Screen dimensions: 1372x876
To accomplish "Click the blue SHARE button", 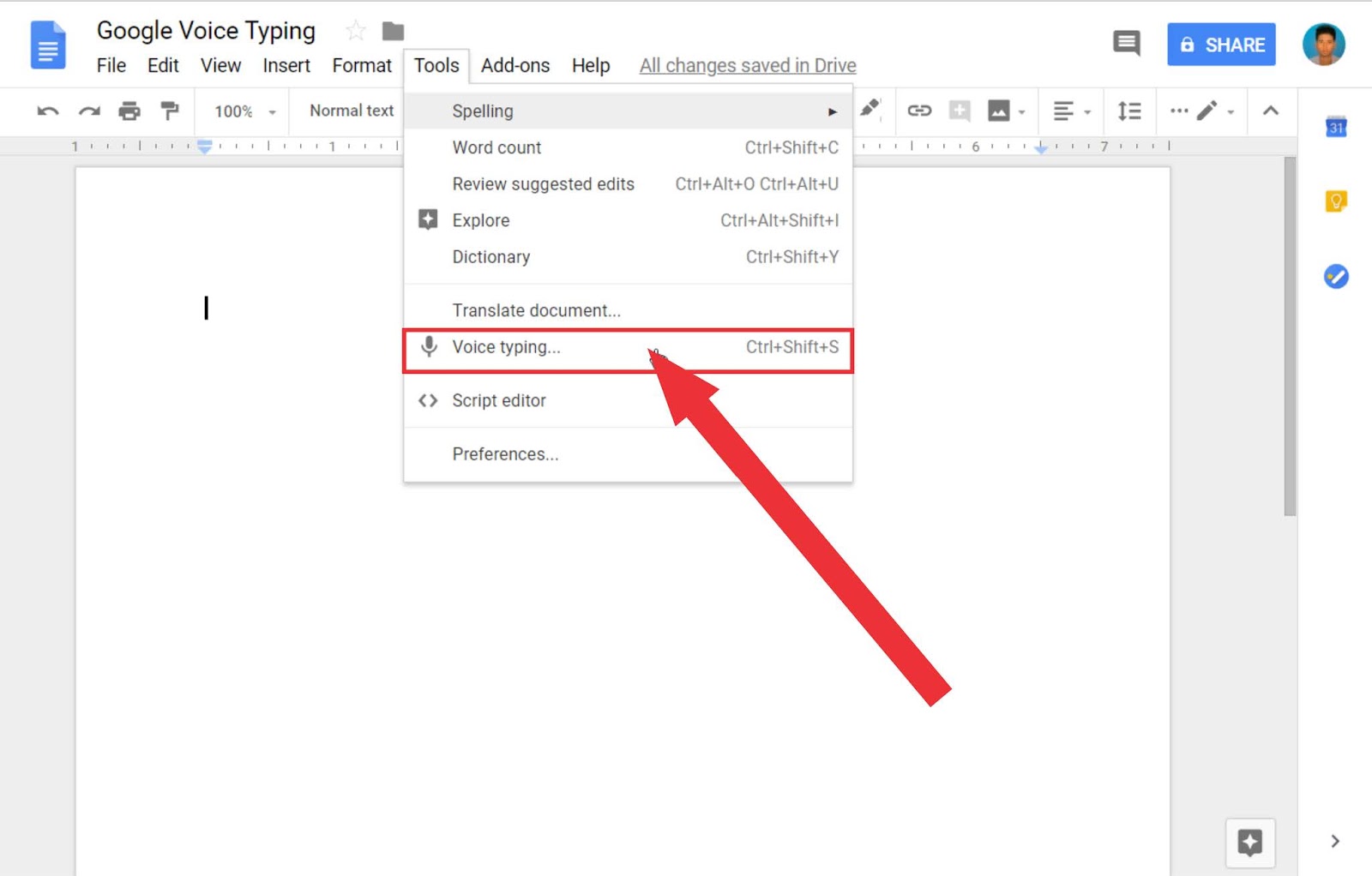I will point(1221,45).
